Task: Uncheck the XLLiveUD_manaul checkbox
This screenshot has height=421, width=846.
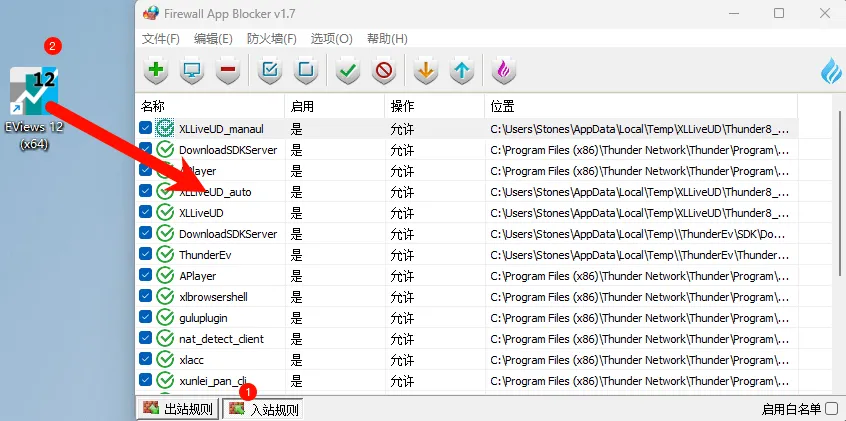Action: [x=145, y=128]
